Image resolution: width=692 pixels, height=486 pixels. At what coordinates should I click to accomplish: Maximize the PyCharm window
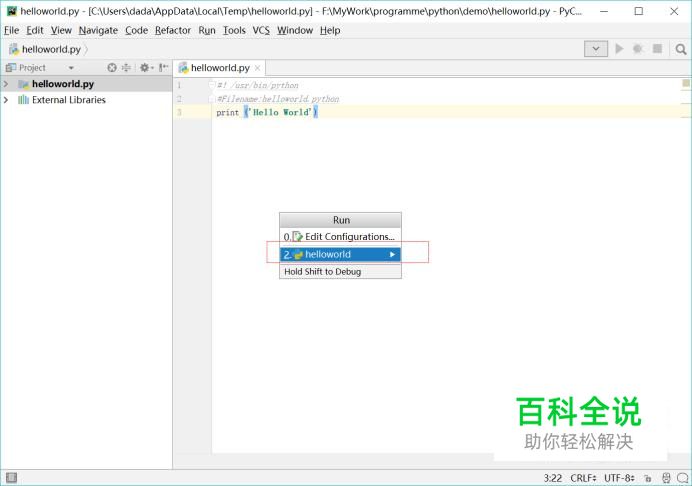[x=639, y=11]
